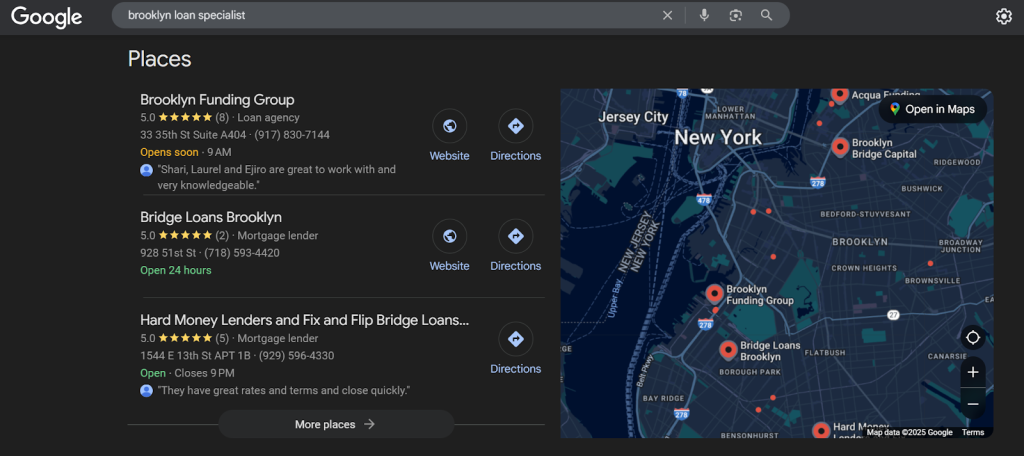The image size is (1024, 456).
Task: Open Brooklyn Funding Group website globe icon
Action: tap(449, 125)
